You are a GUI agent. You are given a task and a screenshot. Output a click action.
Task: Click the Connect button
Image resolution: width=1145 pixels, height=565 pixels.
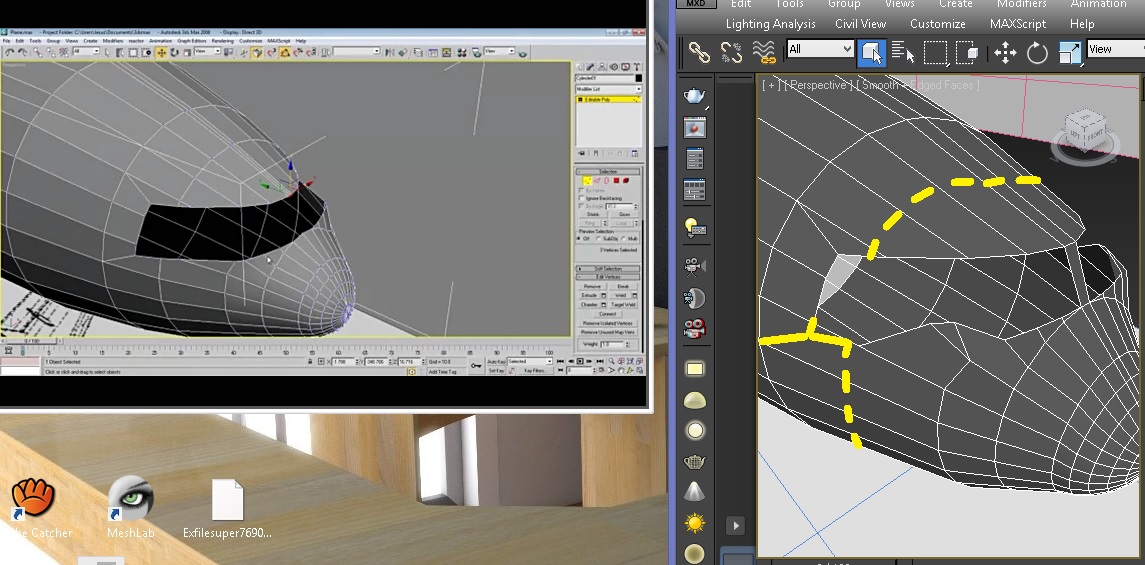click(608, 314)
